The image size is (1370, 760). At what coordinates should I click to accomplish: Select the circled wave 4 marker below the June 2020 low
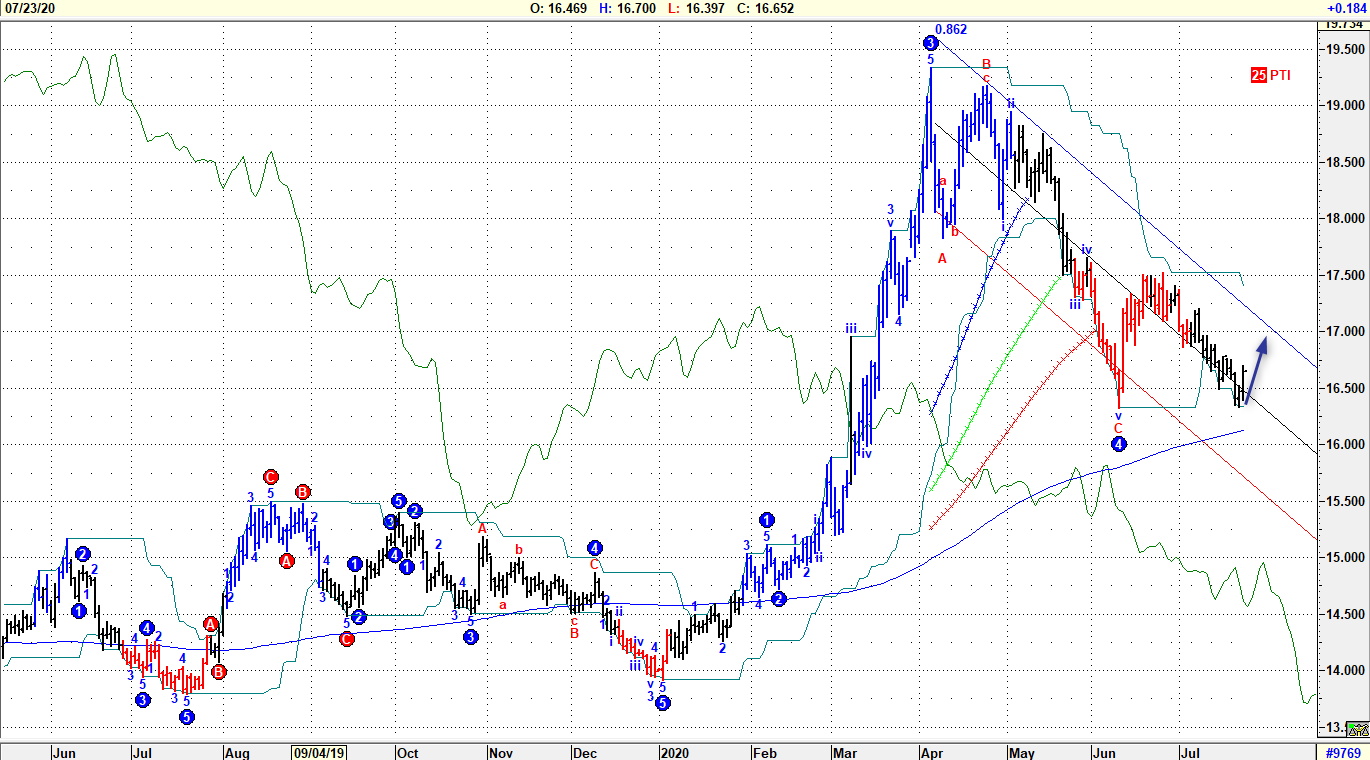[x=1119, y=443]
